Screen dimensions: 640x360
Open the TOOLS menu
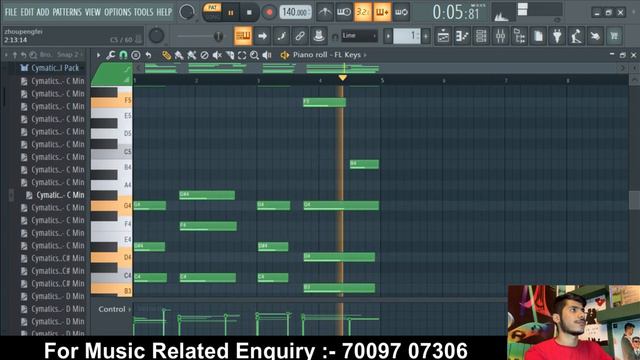144,12
